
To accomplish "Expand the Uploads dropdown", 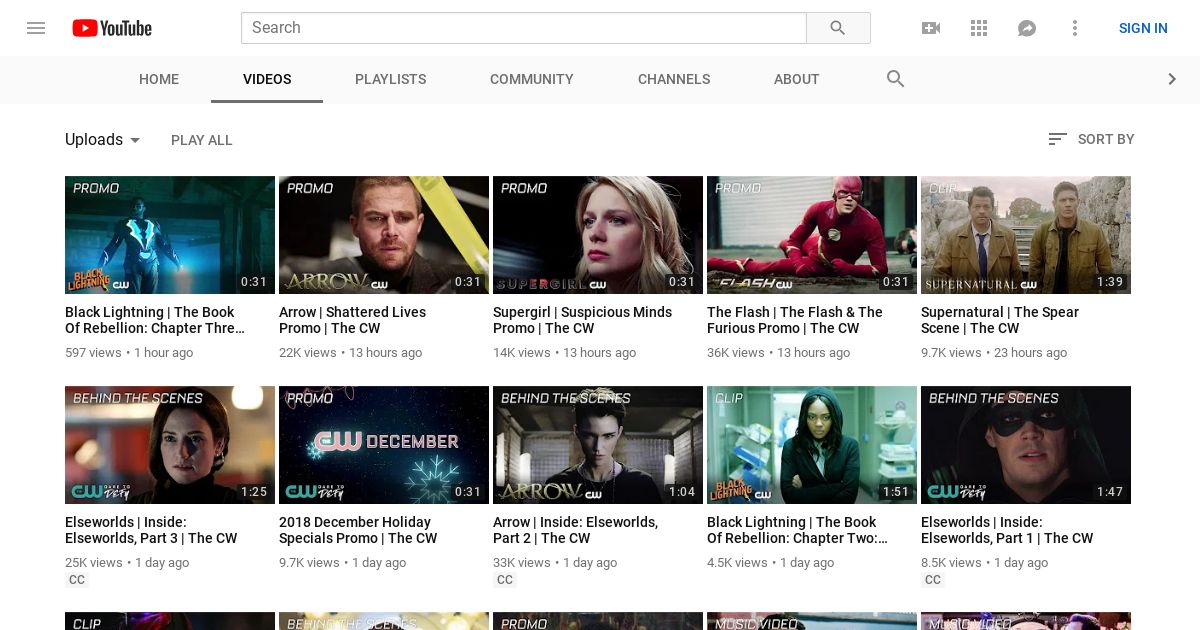I will point(103,140).
